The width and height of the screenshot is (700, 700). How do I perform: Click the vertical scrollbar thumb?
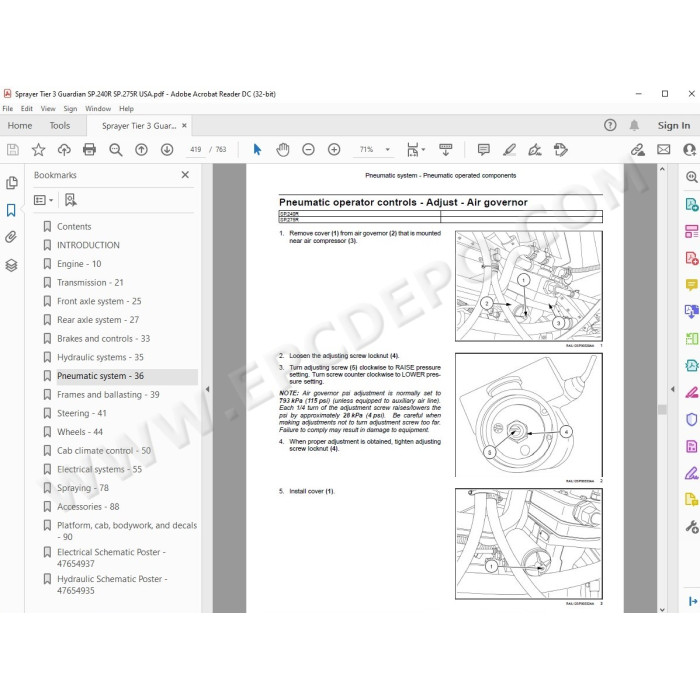662,409
